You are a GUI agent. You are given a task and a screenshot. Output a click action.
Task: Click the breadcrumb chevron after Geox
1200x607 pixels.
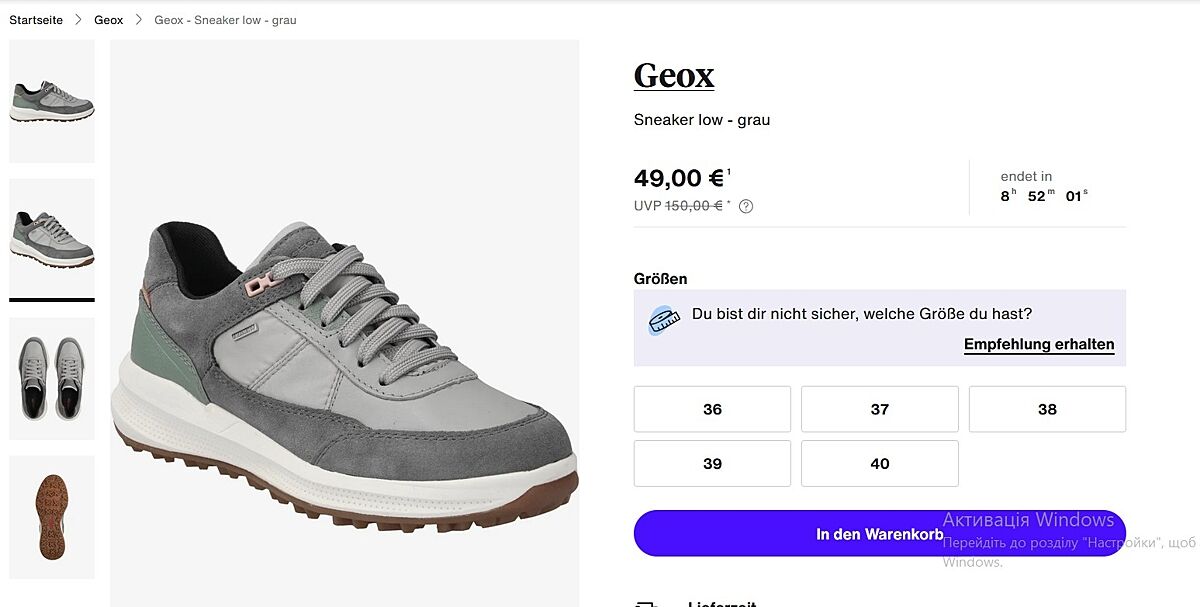pyautogui.click(x=139, y=20)
